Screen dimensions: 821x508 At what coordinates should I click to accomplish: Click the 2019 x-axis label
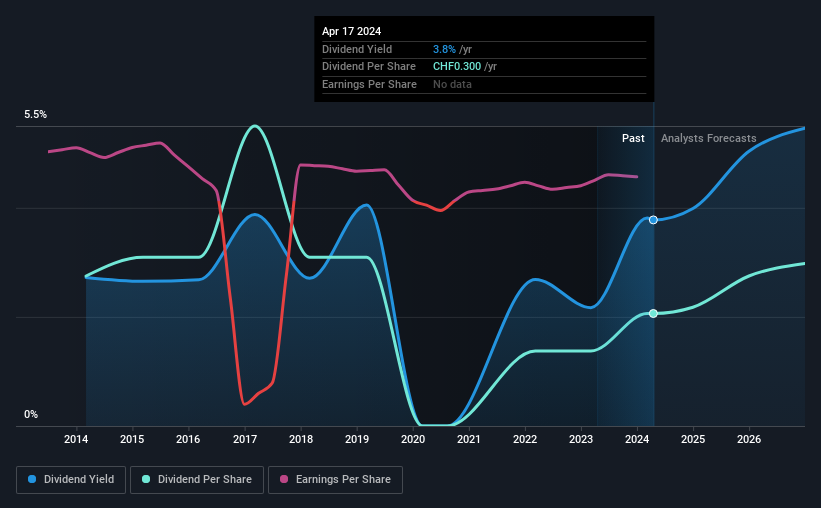(x=357, y=439)
